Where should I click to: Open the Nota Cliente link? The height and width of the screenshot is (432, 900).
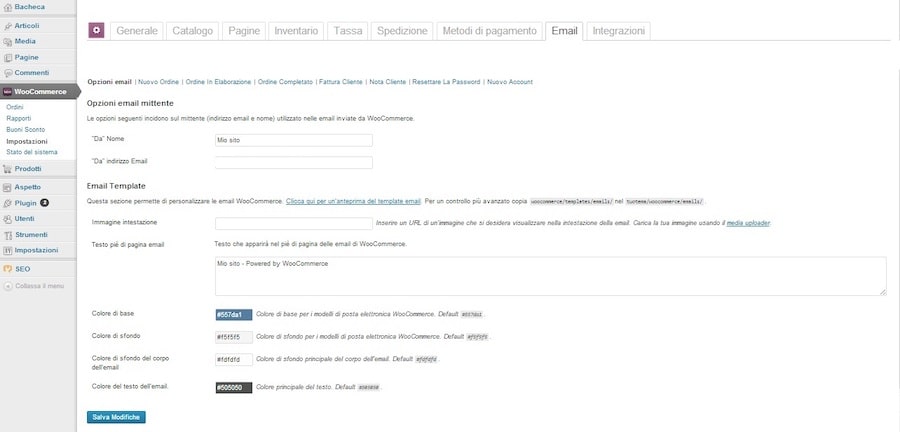click(387, 82)
